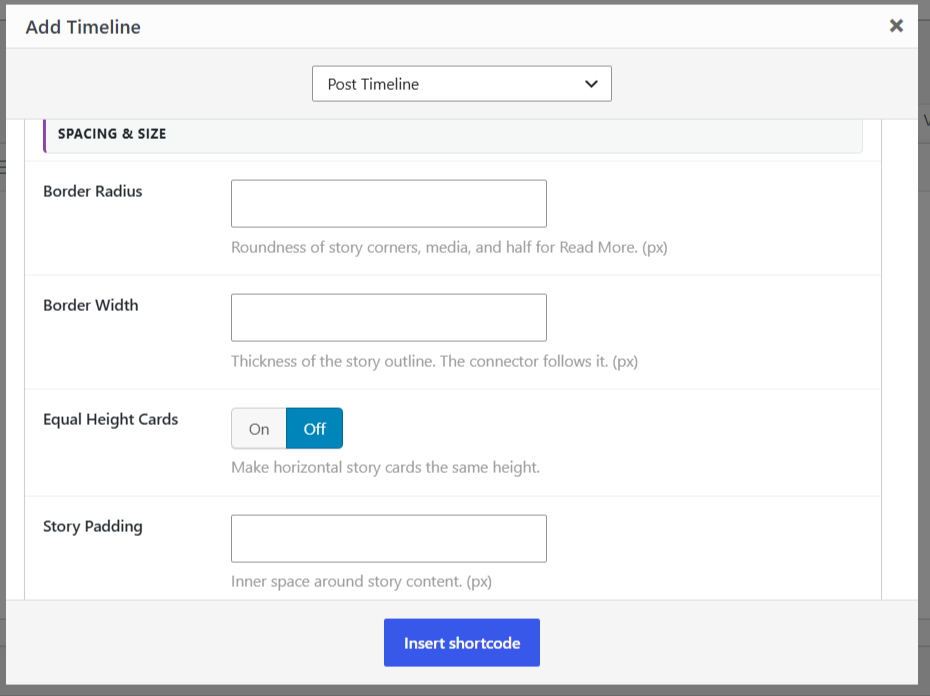
Task: Click the Equal Height Cards label
Action: 110,419
